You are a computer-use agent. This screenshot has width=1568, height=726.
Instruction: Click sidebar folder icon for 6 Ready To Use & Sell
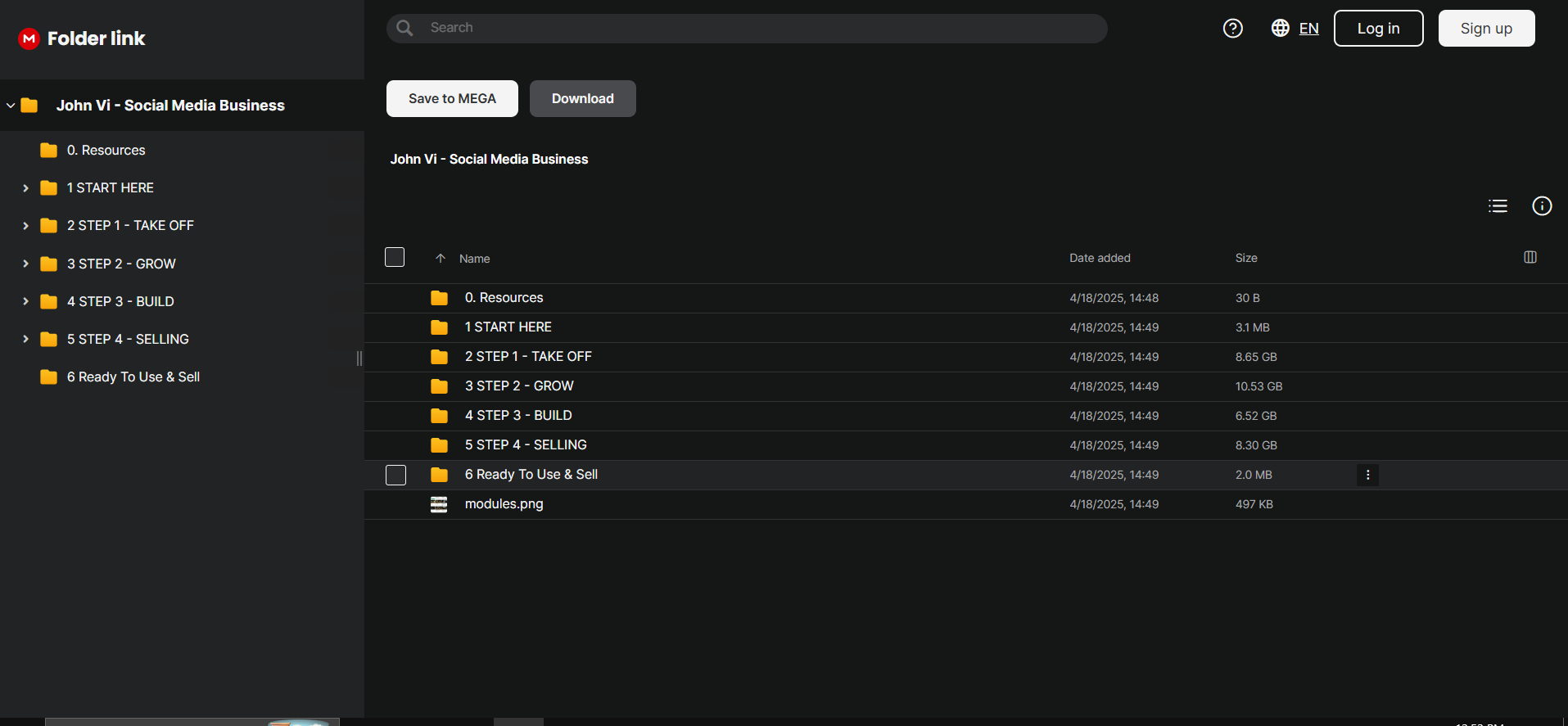49,377
